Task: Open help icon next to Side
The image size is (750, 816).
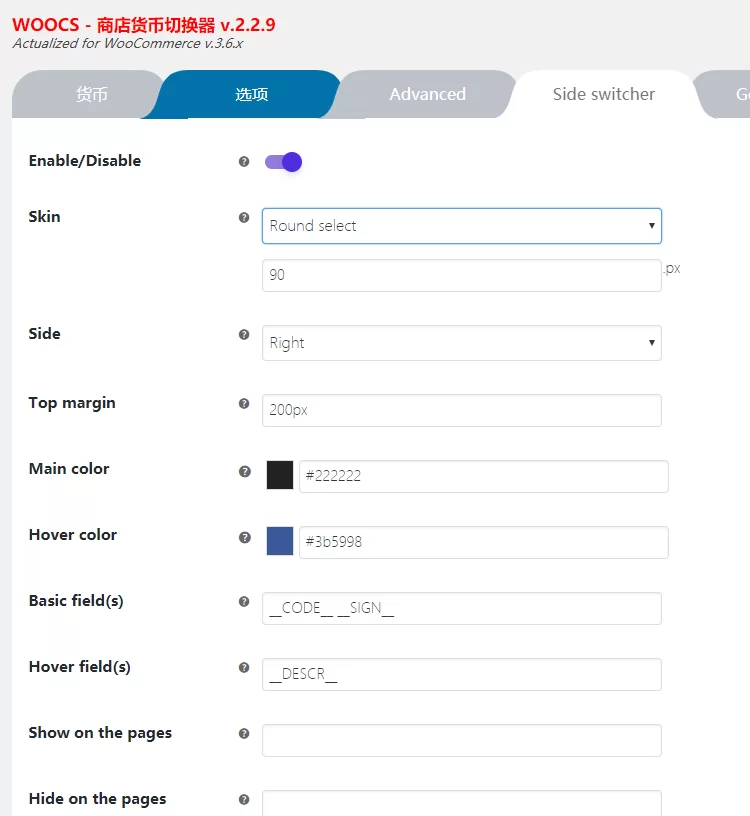Action: click(x=244, y=334)
